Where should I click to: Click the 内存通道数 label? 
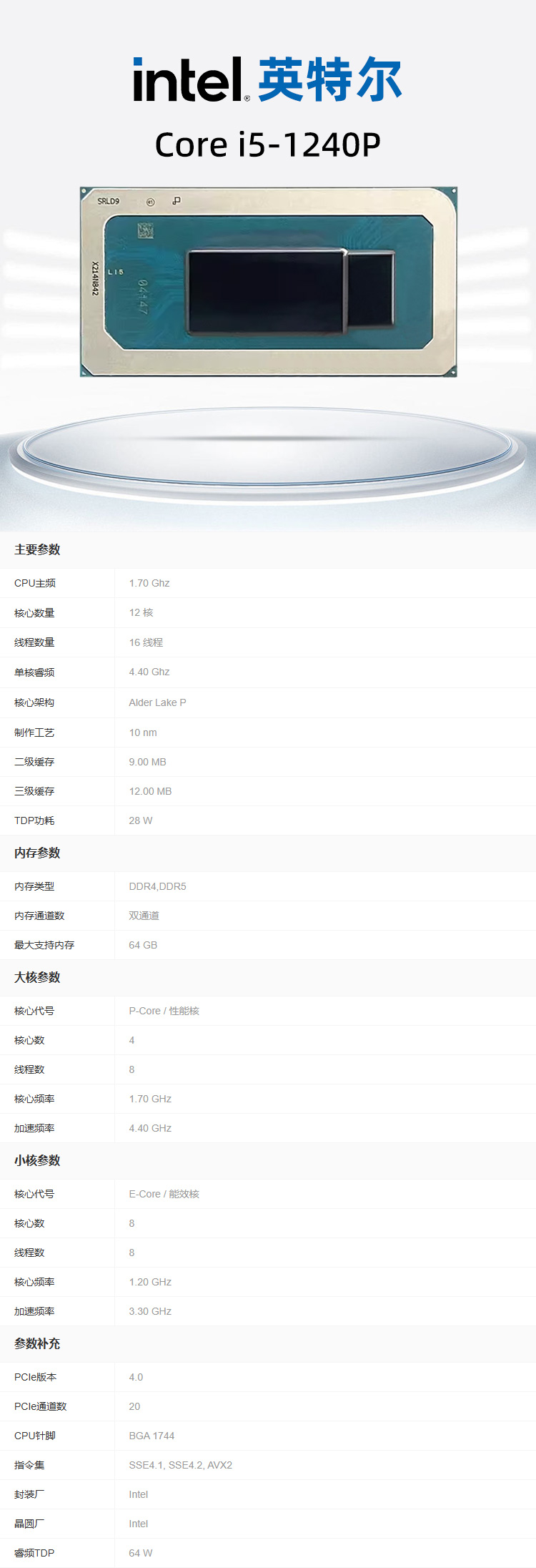[39, 916]
